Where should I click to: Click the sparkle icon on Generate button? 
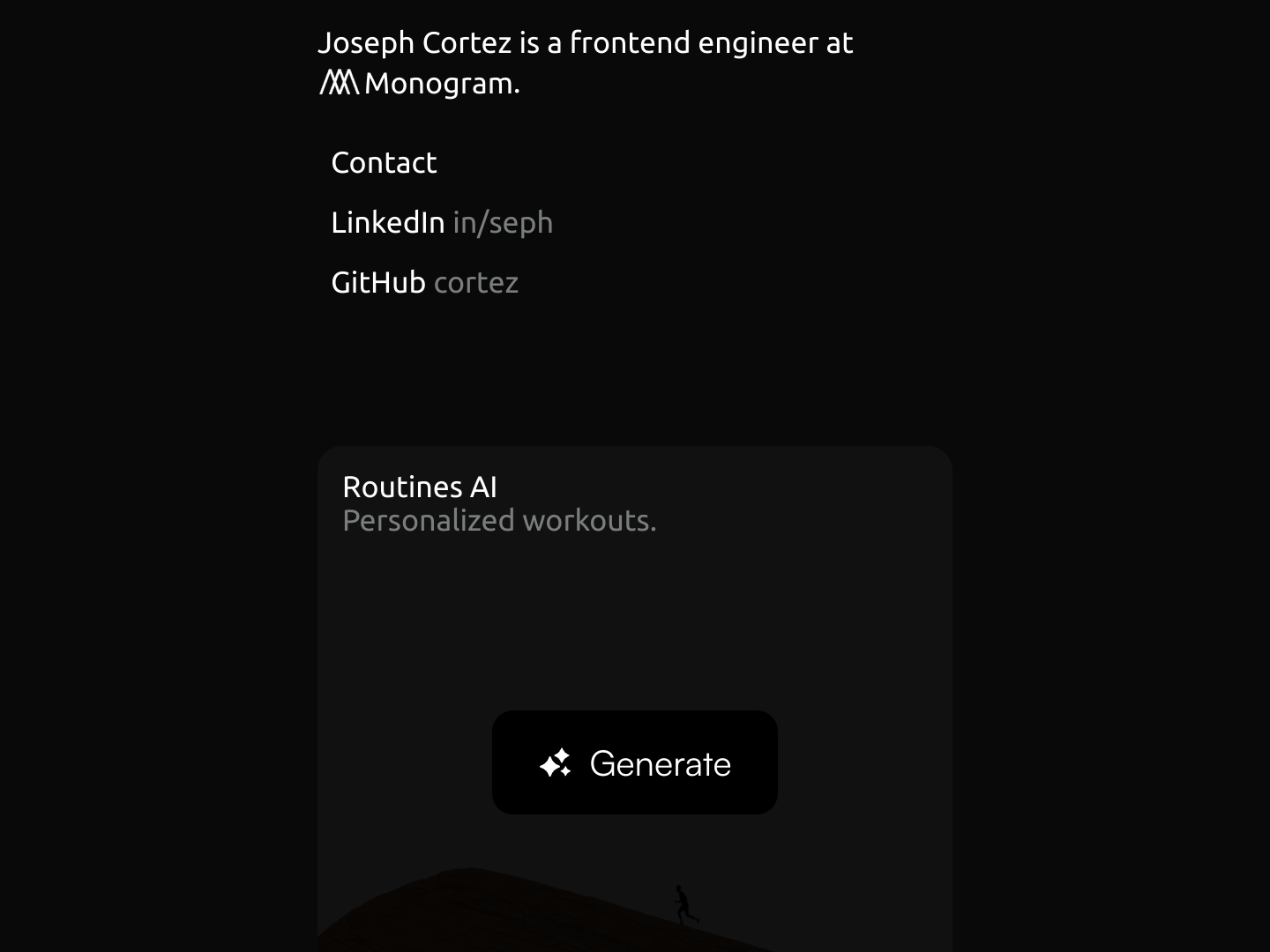556,763
